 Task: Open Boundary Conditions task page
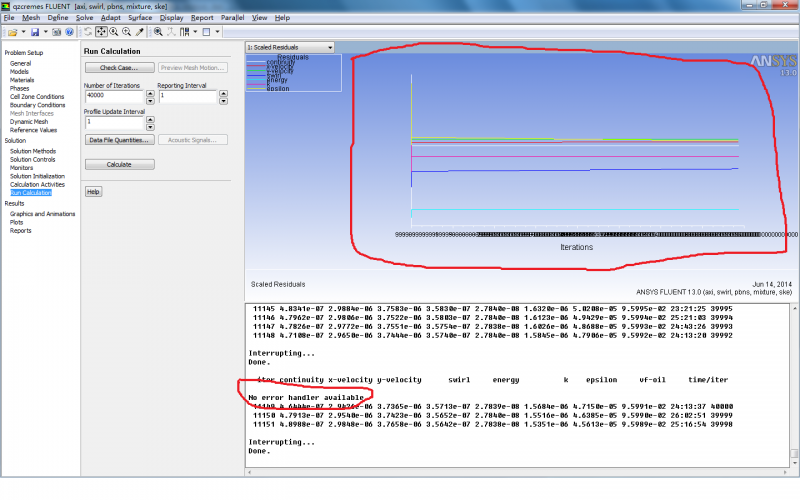[38, 105]
